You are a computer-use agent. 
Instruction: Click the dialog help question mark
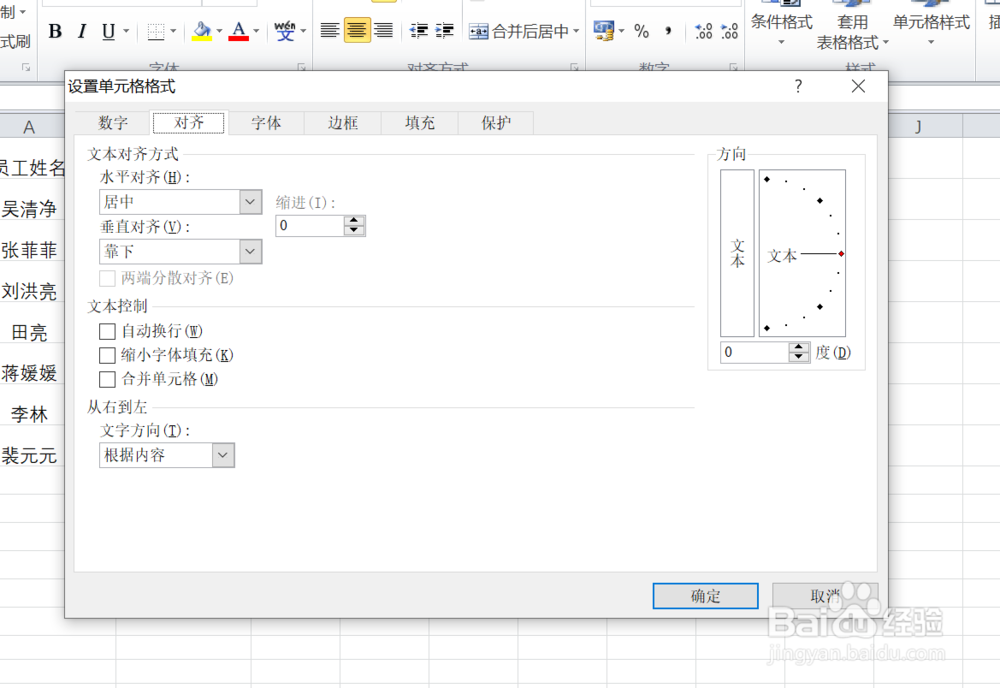pos(798,86)
